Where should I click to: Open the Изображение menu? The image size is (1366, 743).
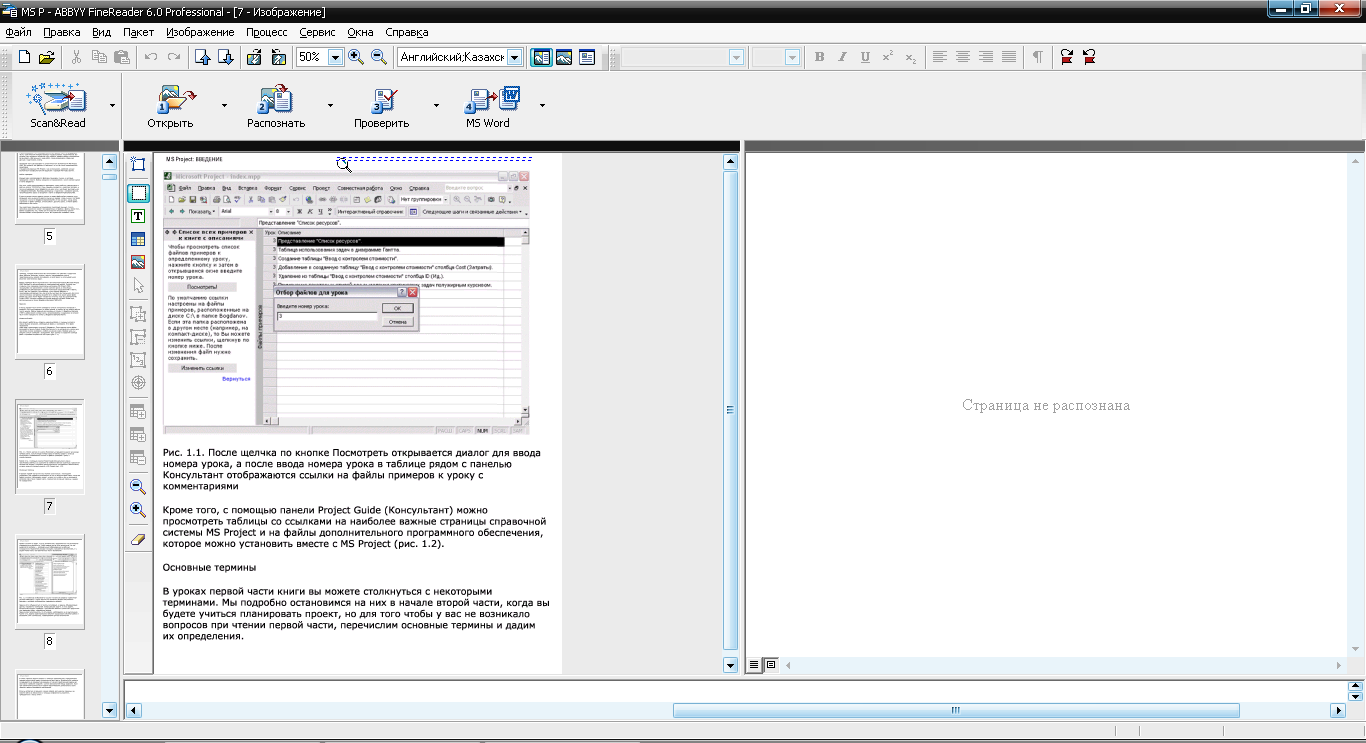pos(201,32)
